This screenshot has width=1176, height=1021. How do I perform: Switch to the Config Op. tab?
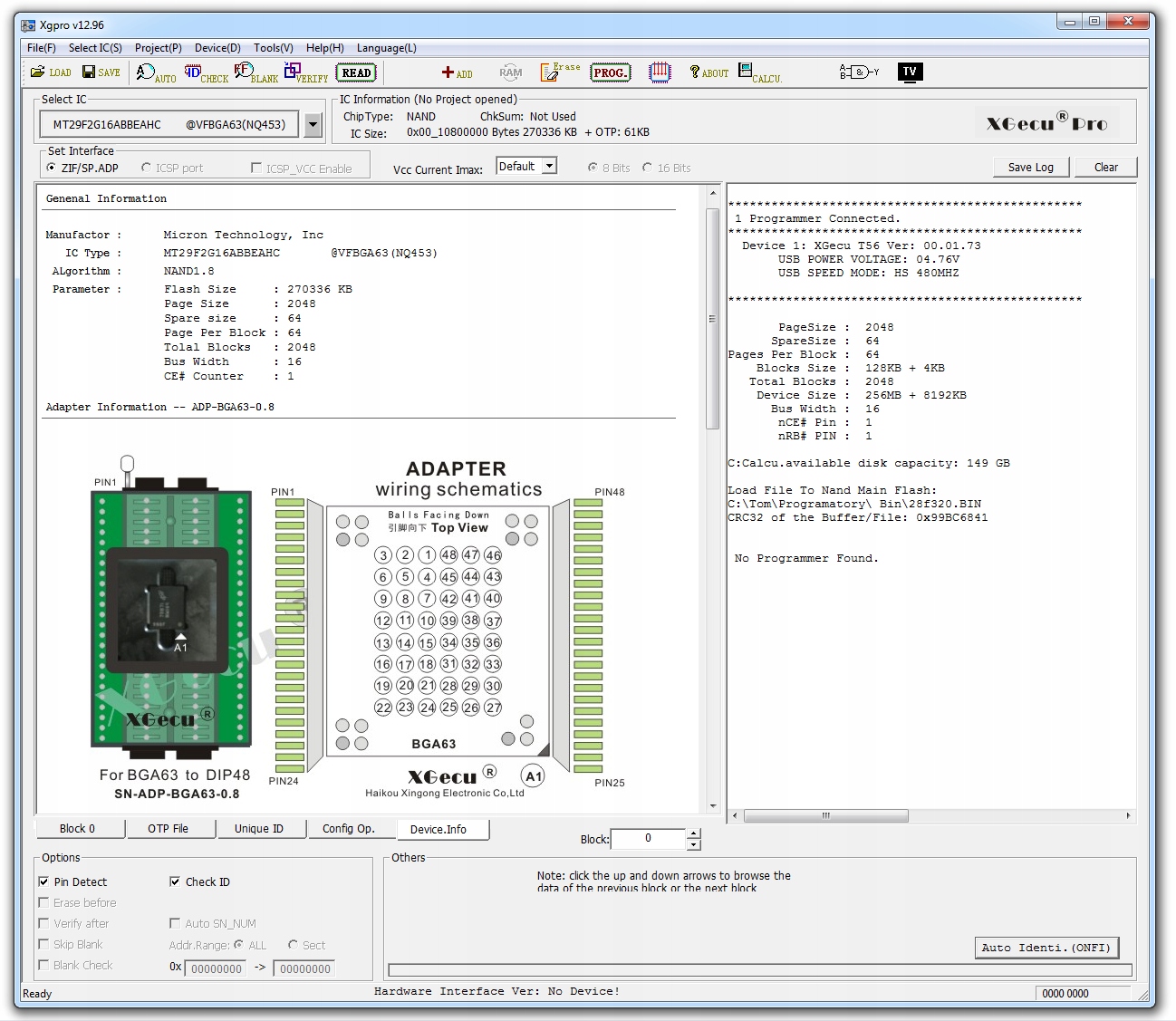click(348, 829)
